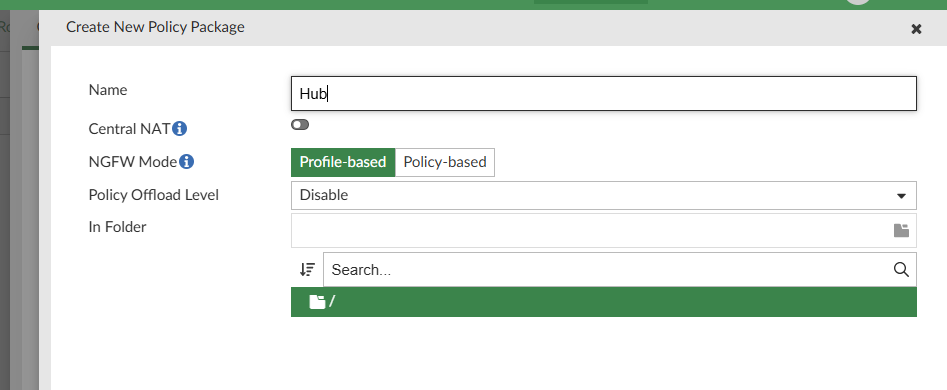Open the Policy Offload Level dropdown

(x=604, y=196)
